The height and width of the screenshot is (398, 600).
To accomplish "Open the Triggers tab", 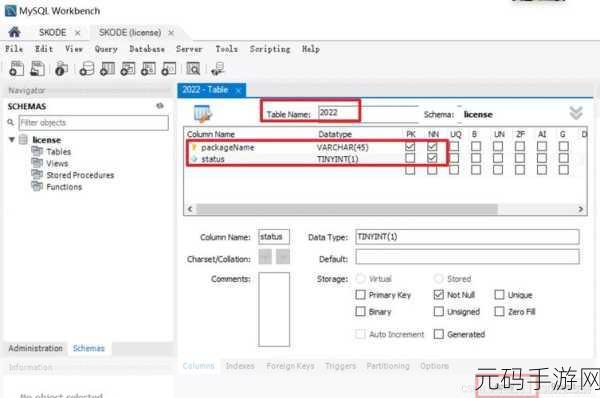I will pyautogui.click(x=341, y=366).
